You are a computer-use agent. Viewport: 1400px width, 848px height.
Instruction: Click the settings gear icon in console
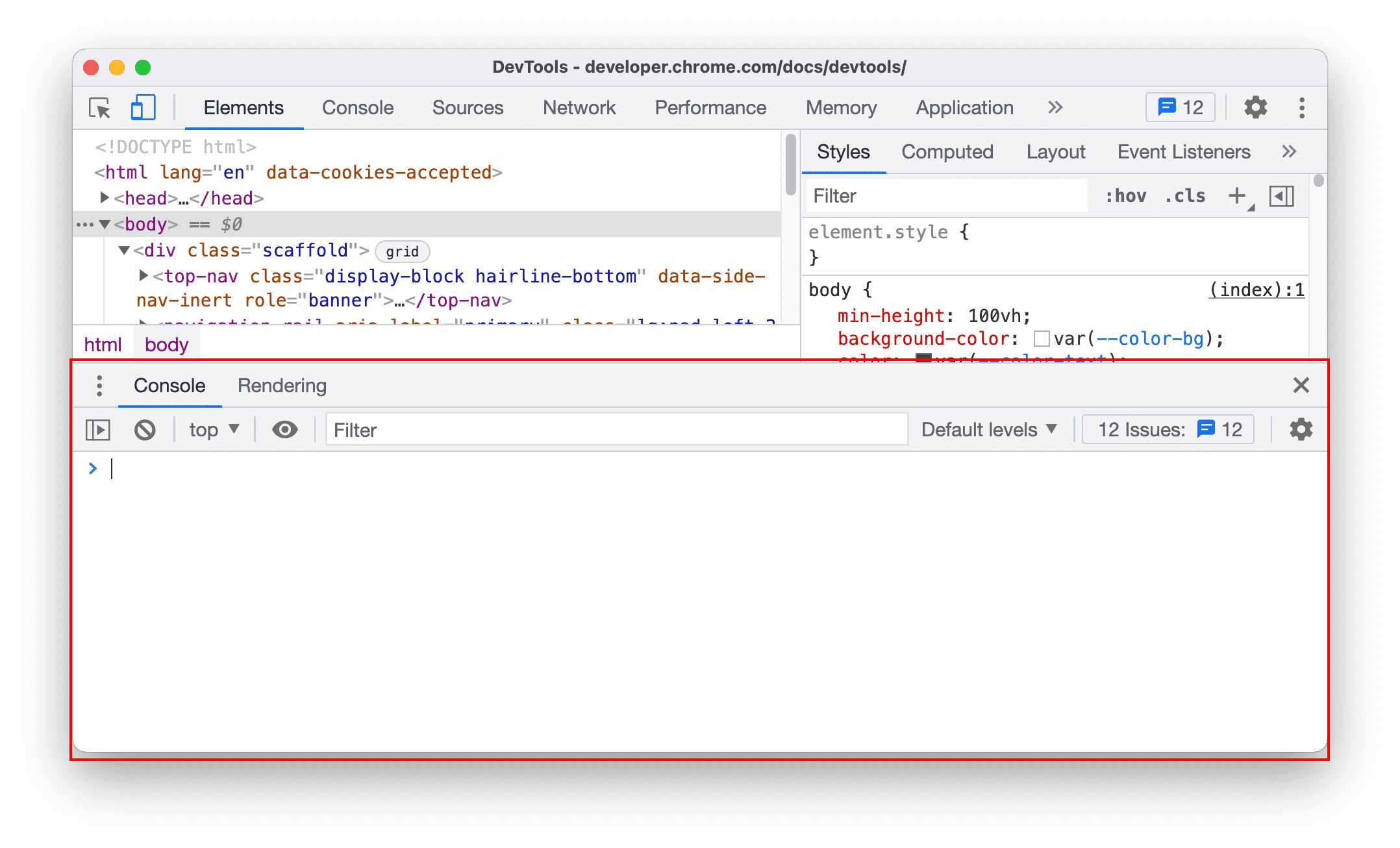tap(1300, 429)
